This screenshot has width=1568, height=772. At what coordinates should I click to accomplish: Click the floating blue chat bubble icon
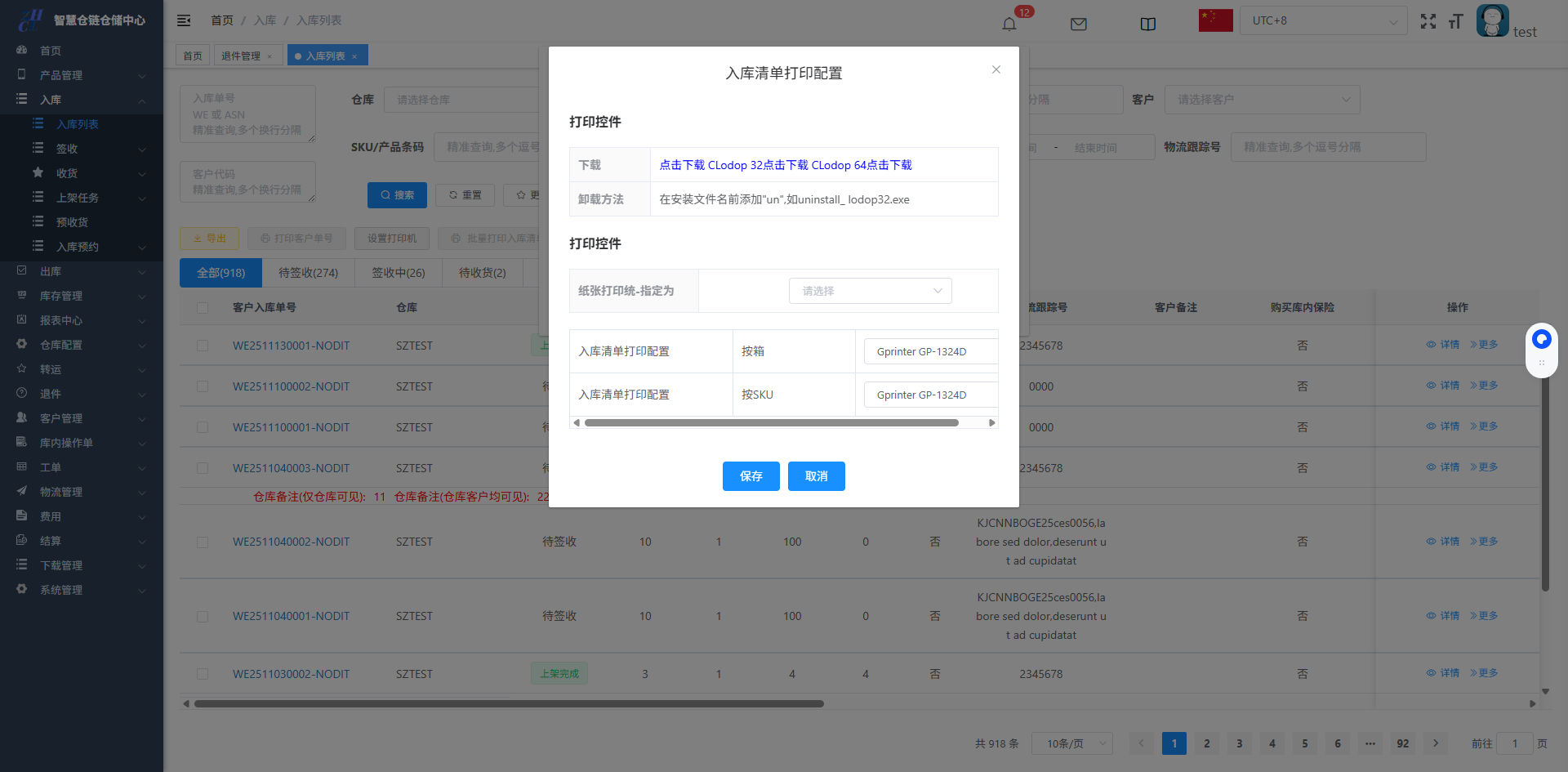pyautogui.click(x=1541, y=339)
